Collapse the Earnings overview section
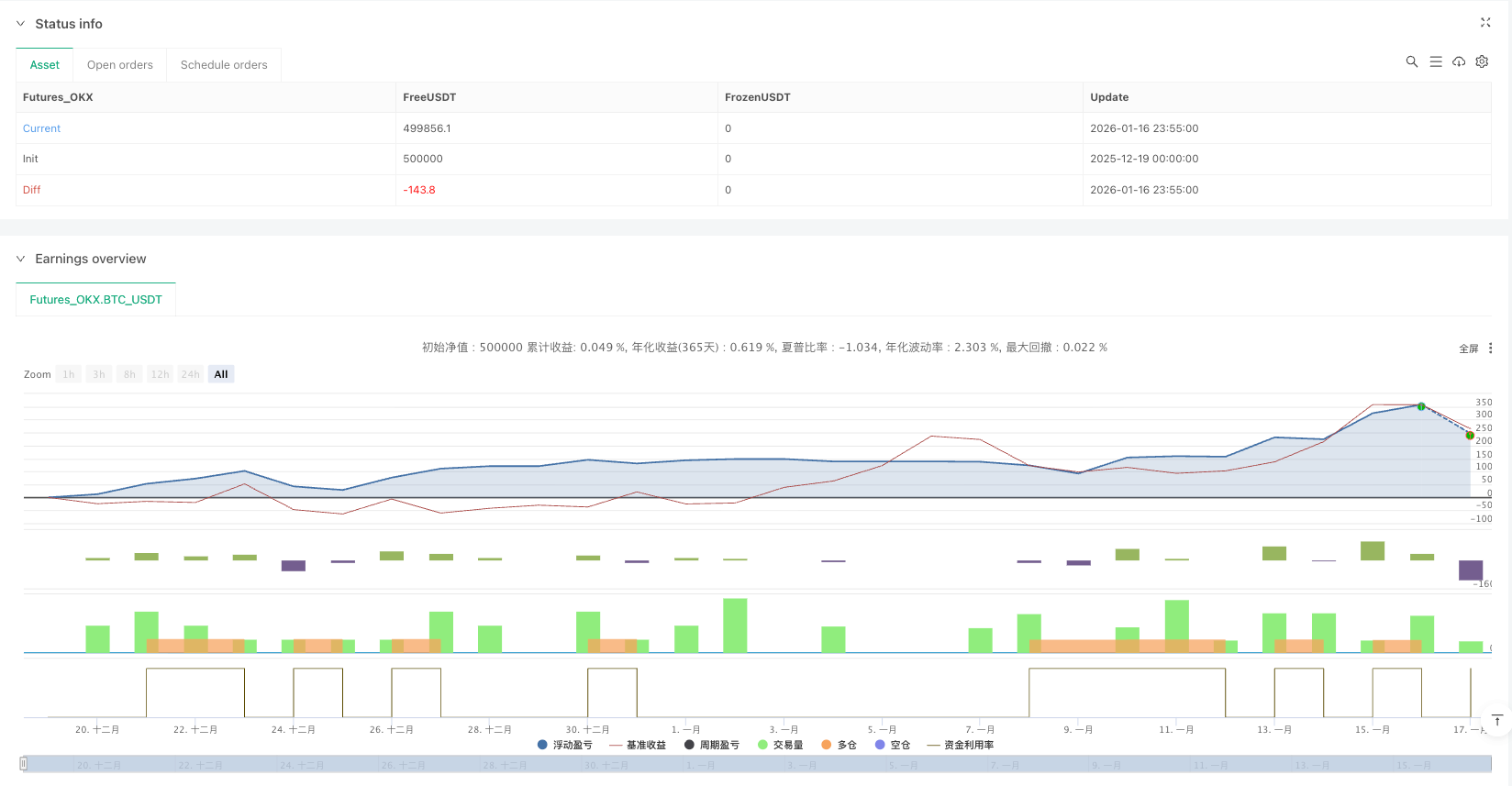The height and width of the screenshot is (786, 1512). [20, 259]
